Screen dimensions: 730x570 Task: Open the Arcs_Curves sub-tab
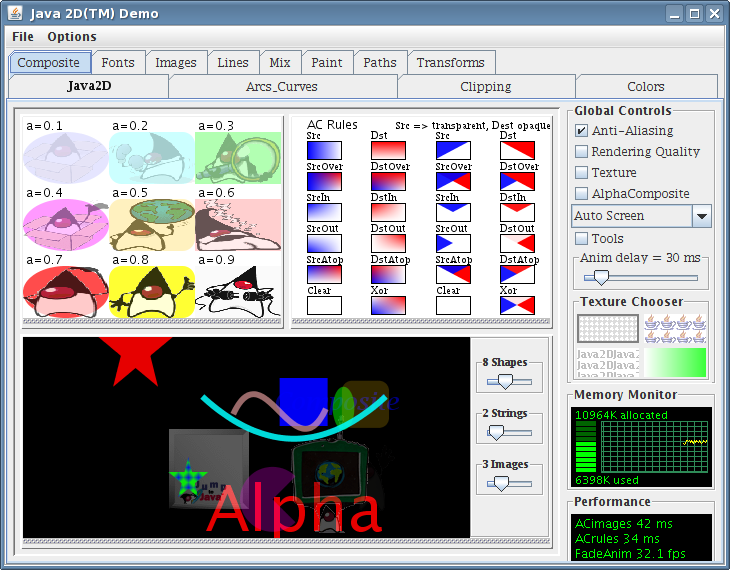[281, 87]
